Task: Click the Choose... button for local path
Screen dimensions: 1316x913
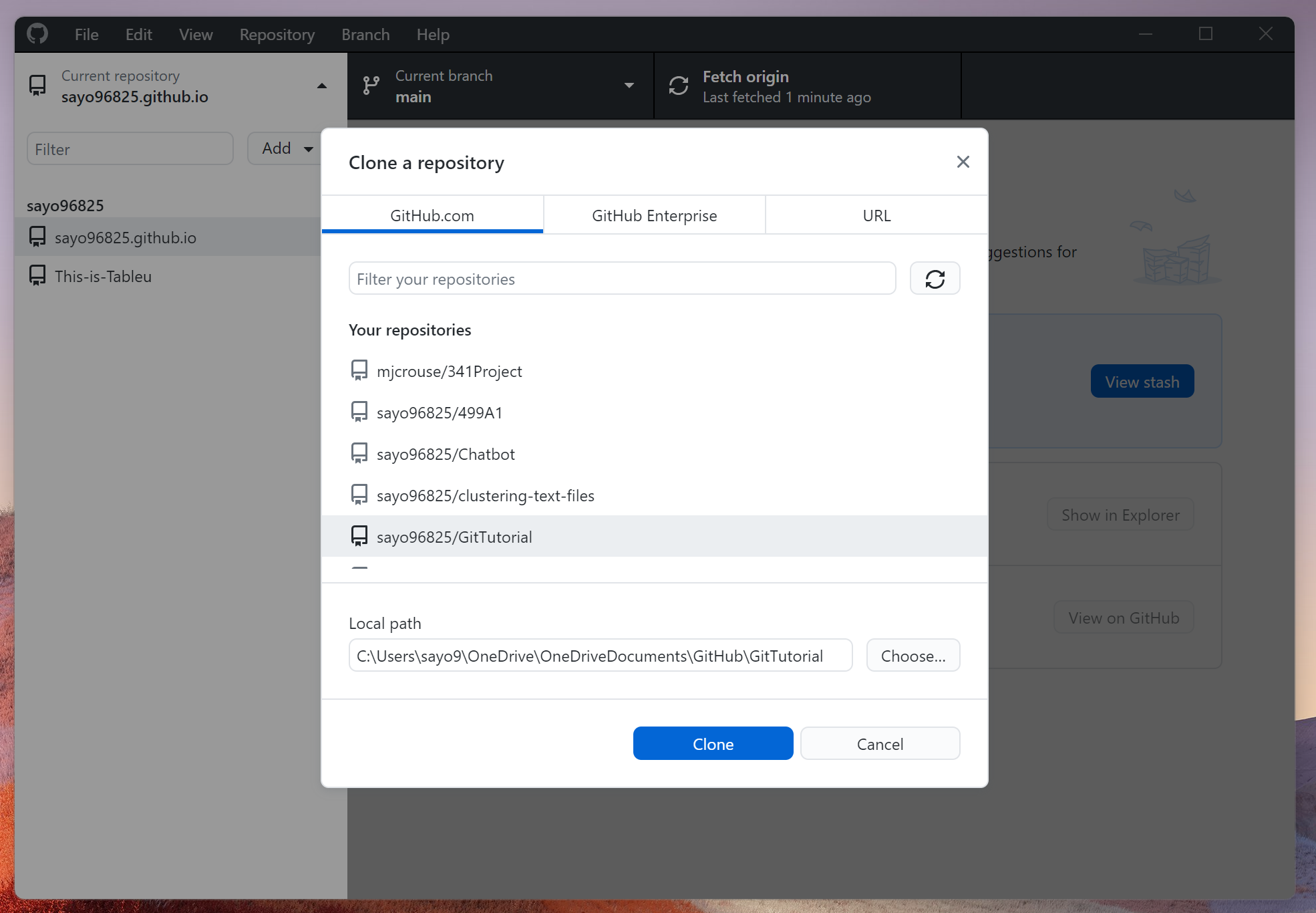Action: pos(913,656)
